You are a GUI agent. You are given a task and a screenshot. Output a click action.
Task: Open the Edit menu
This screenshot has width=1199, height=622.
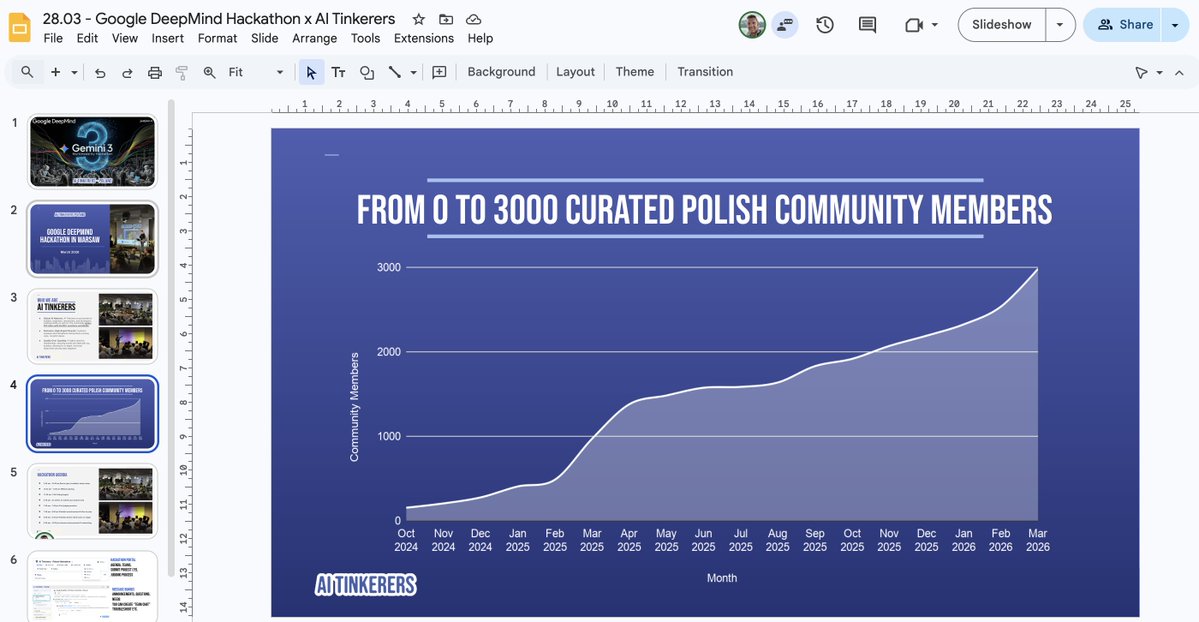pyautogui.click(x=87, y=38)
